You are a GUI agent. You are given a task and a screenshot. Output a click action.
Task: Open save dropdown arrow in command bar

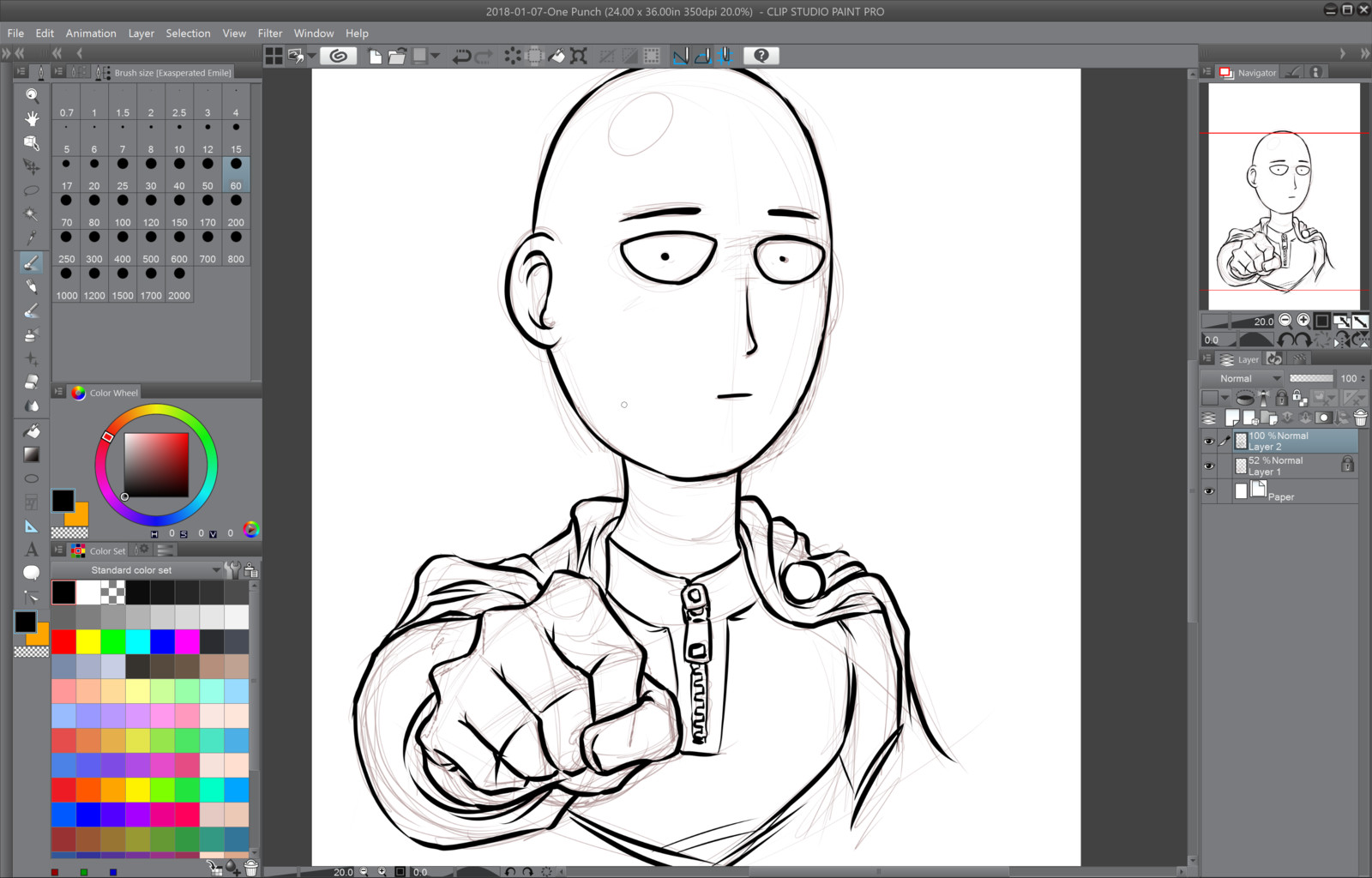(x=436, y=56)
